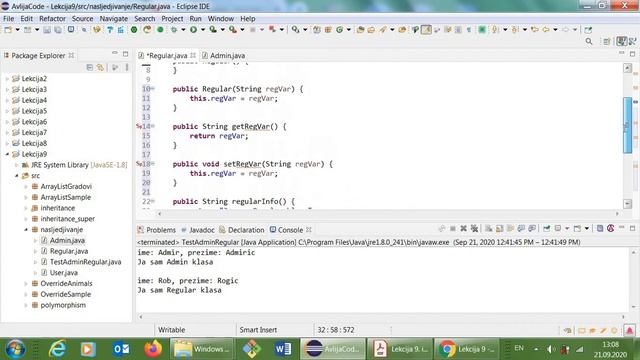Minimize the Package Explorer panel

click(x=115, y=54)
